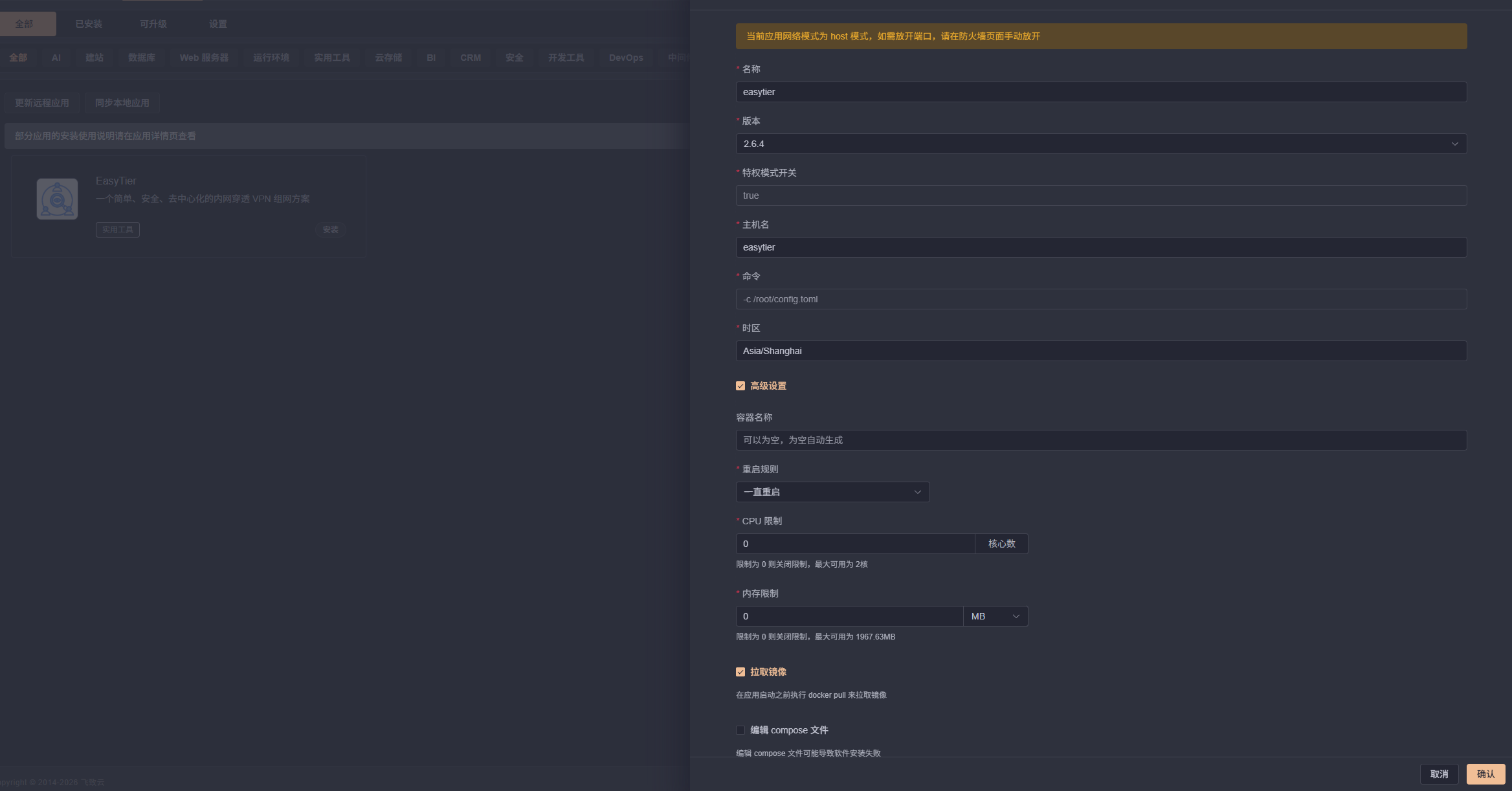The width and height of the screenshot is (1512, 791).
Task: Click the EasyTier app title
Action: click(116, 181)
